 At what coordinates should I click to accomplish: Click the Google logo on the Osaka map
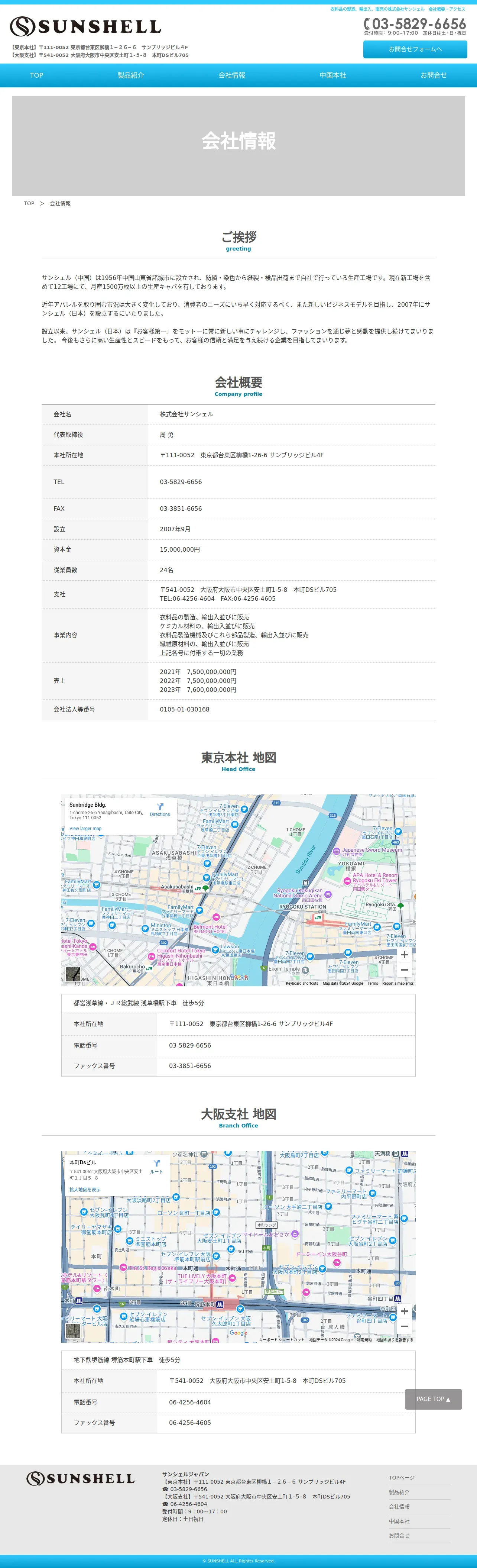[238, 1332]
